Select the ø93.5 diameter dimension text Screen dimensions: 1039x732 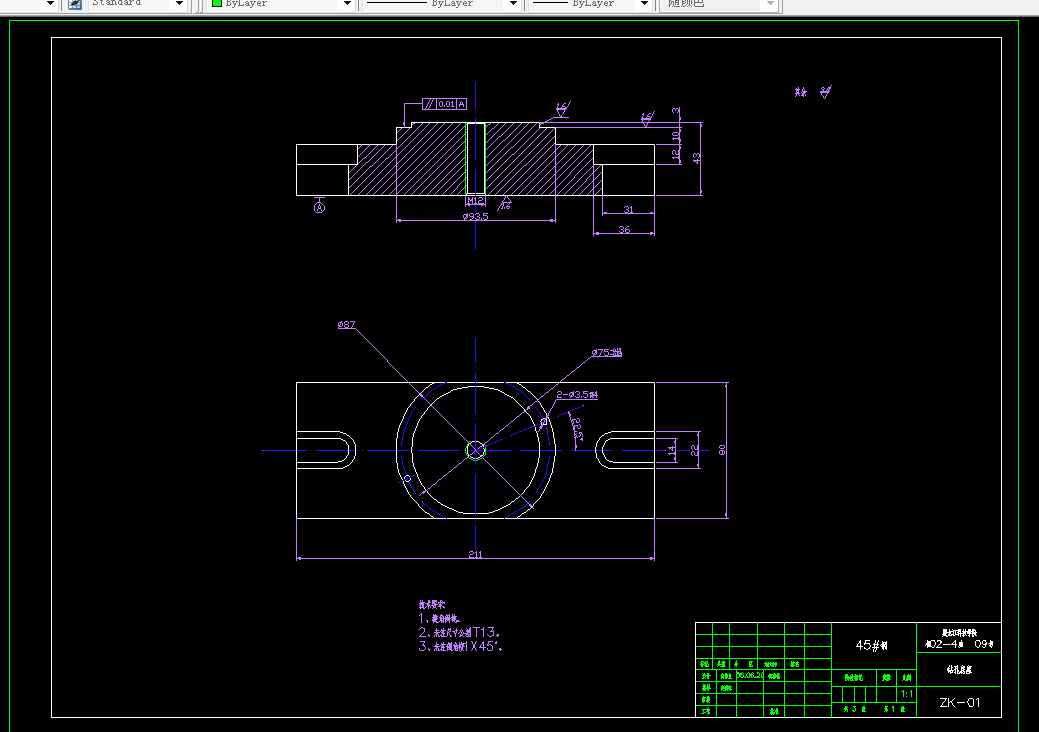(475, 216)
